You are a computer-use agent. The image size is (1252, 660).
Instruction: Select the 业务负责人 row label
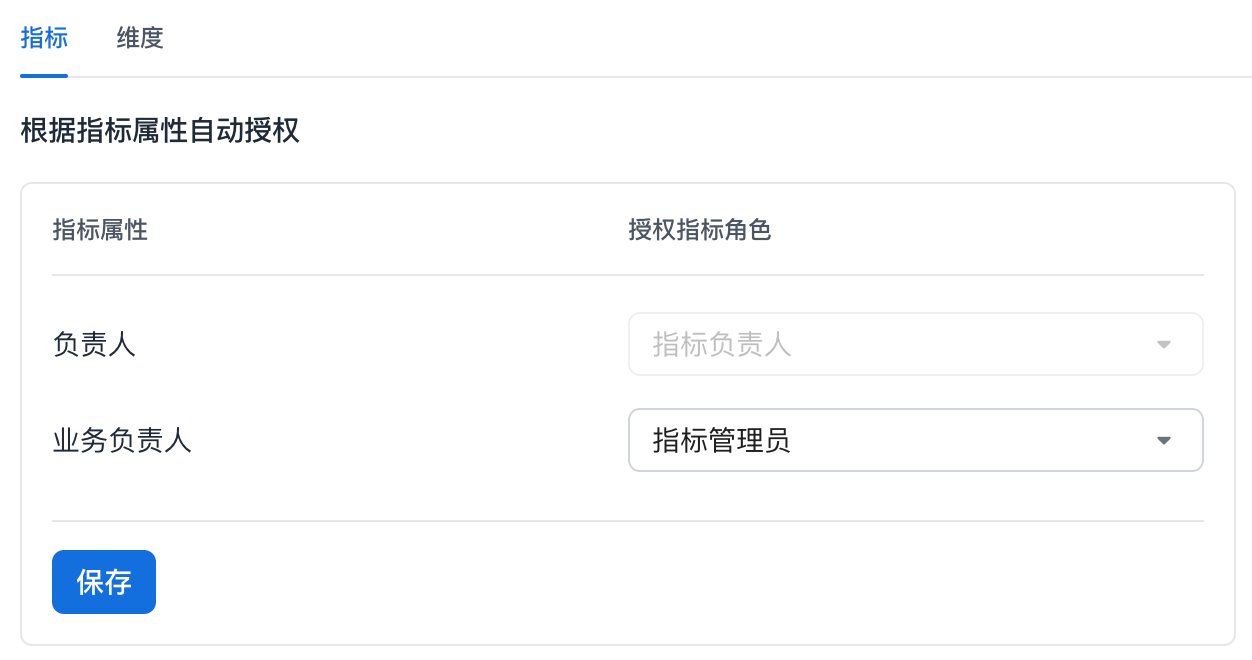point(122,440)
